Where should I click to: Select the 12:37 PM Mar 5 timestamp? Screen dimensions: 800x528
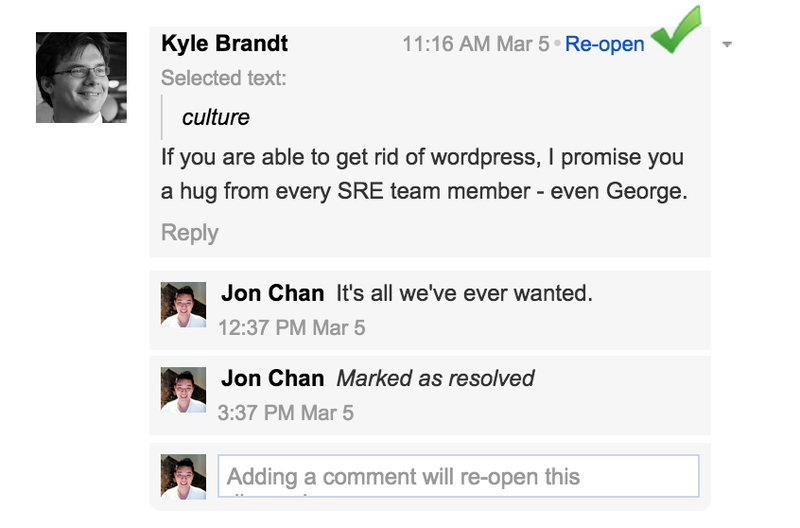pos(292,328)
